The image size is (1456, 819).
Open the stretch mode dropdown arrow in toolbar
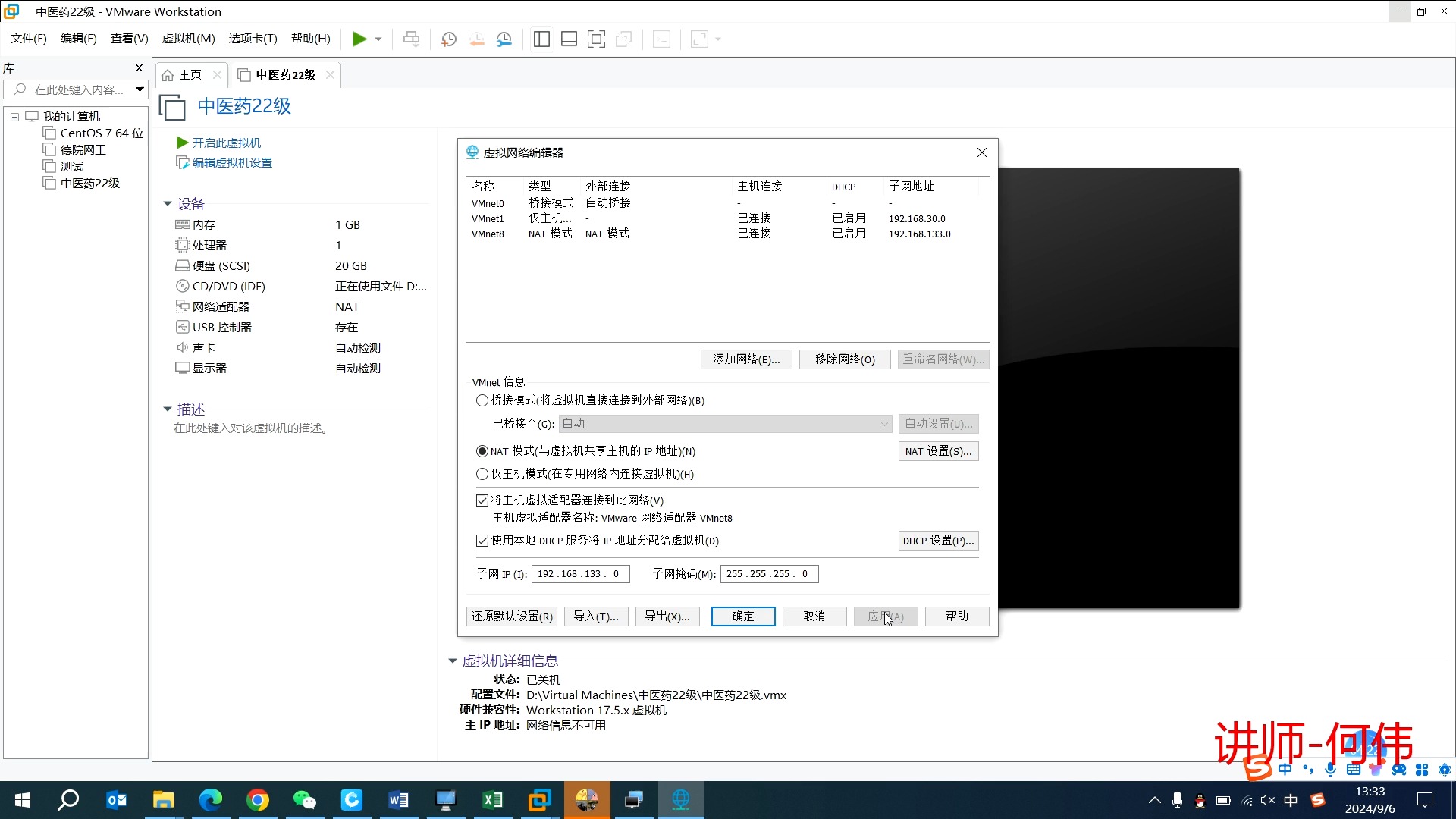(718, 39)
